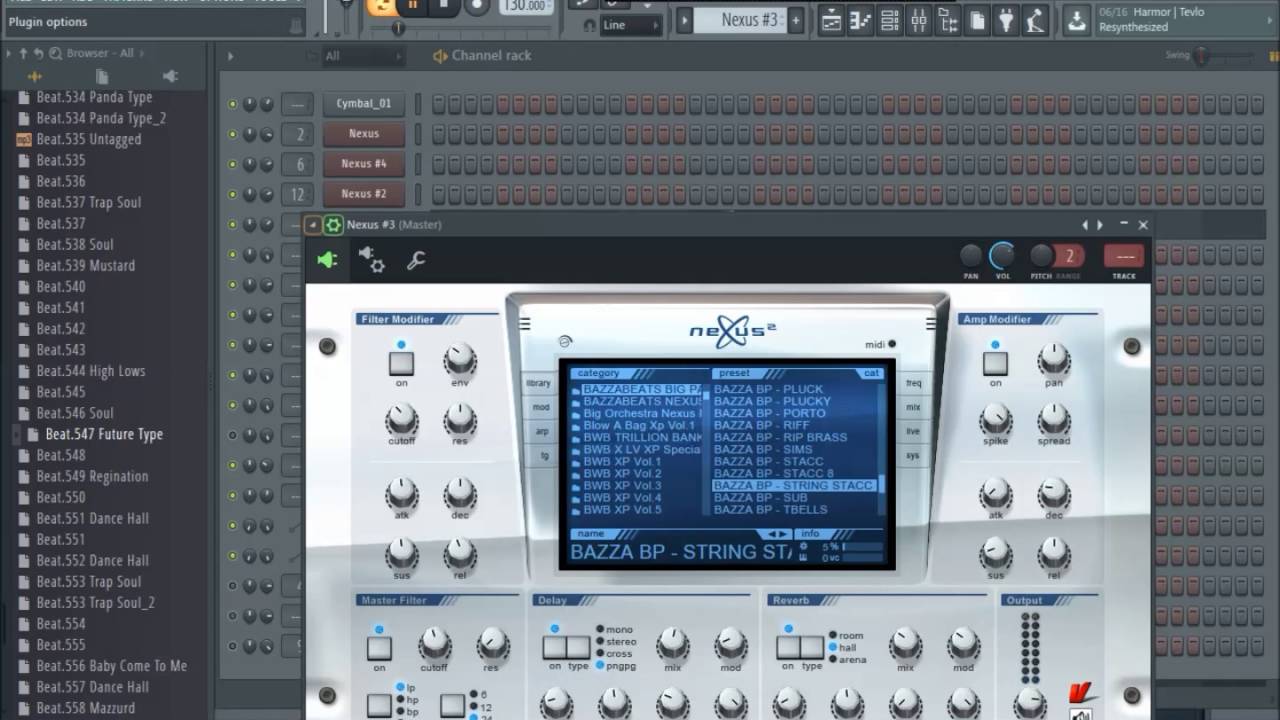Viewport: 1280px width, 720px height.
Task: Open the plugin picker plug icon
Action: click(1007, 20)
